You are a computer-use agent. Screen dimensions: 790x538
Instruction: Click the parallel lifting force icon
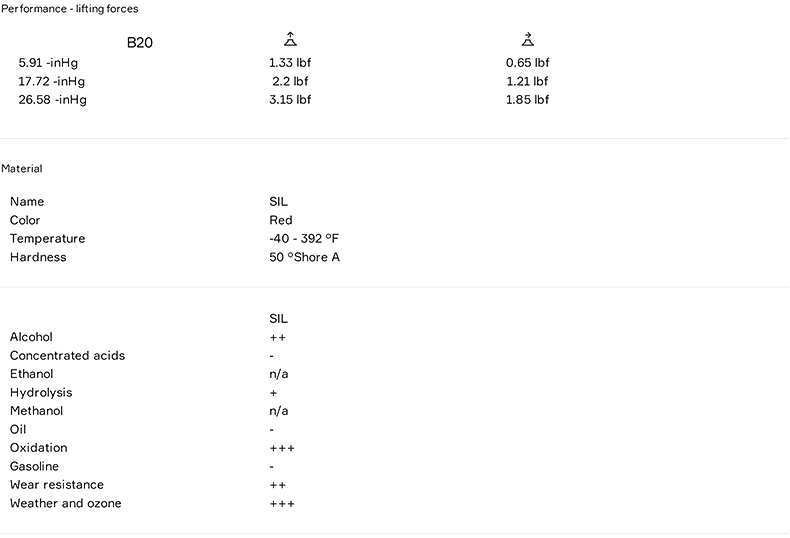tap(527, 40)
